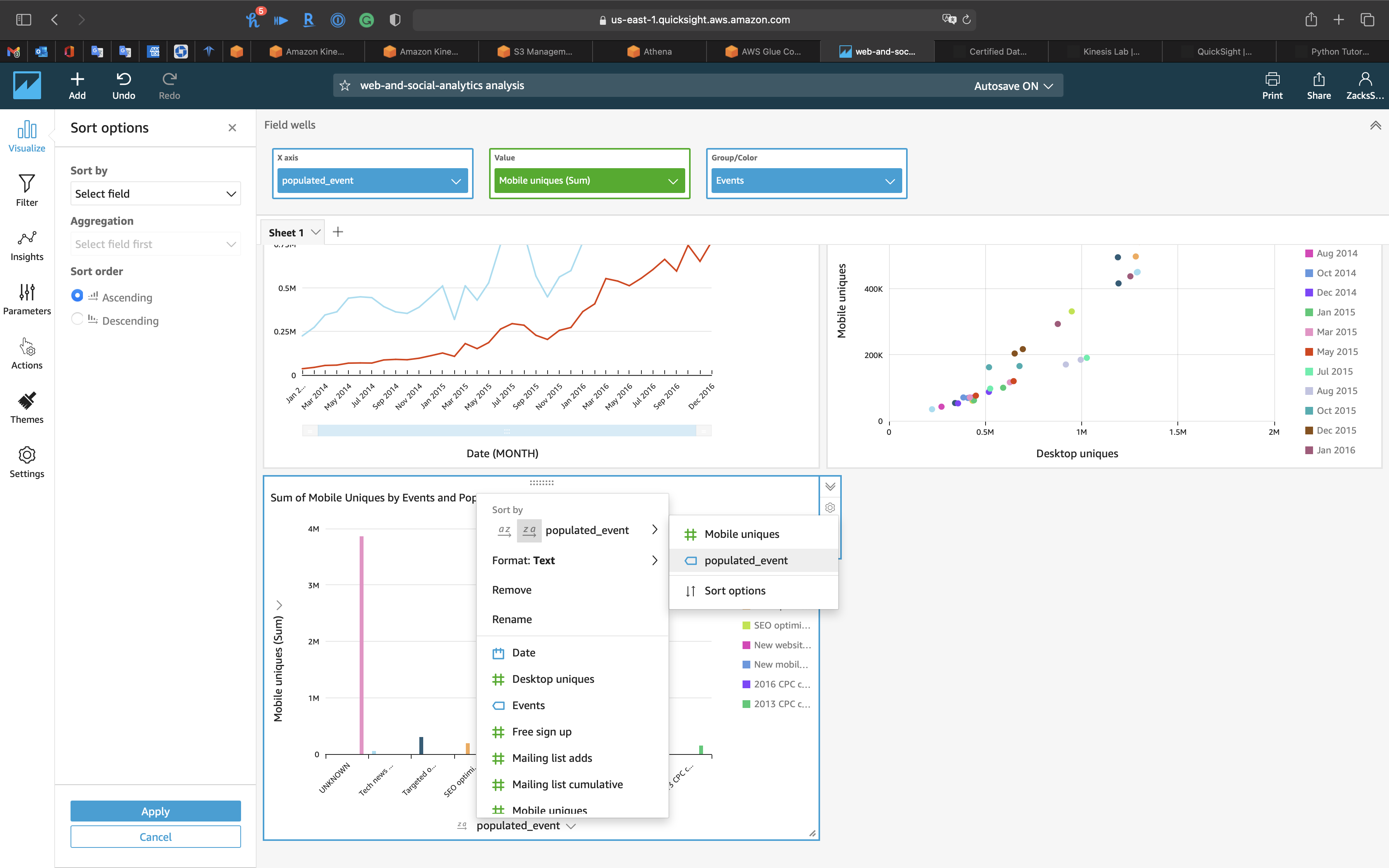Toggle descending z-a sort in menu

tap(529, 530)
